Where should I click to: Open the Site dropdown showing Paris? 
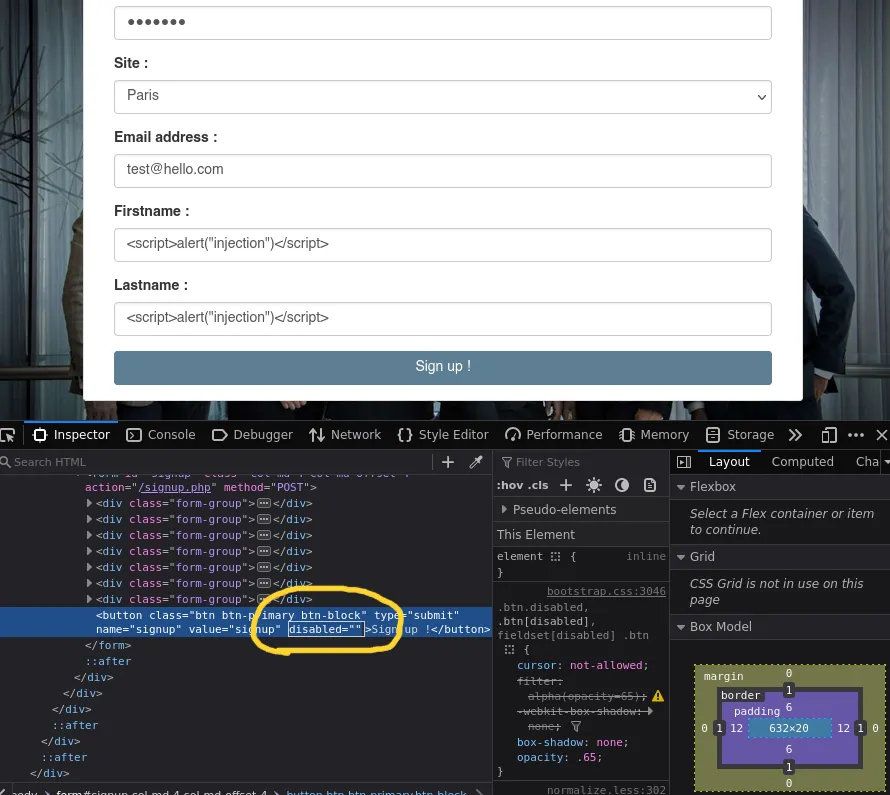(x=442, y=96)
